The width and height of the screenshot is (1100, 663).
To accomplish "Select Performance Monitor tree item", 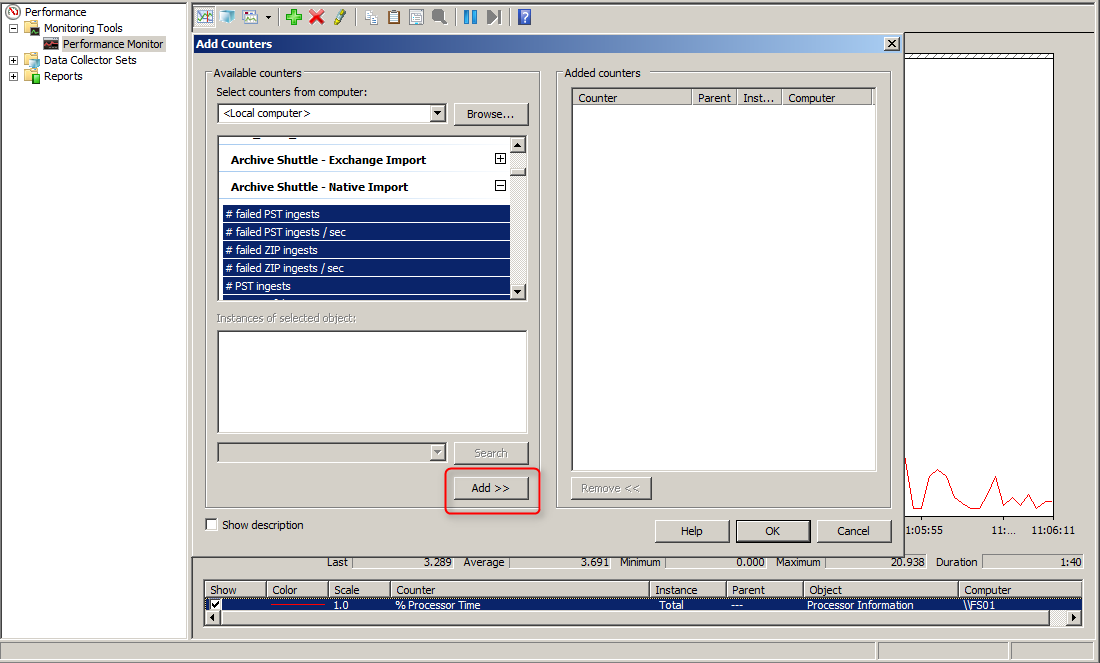I will (x=112, y=43).
